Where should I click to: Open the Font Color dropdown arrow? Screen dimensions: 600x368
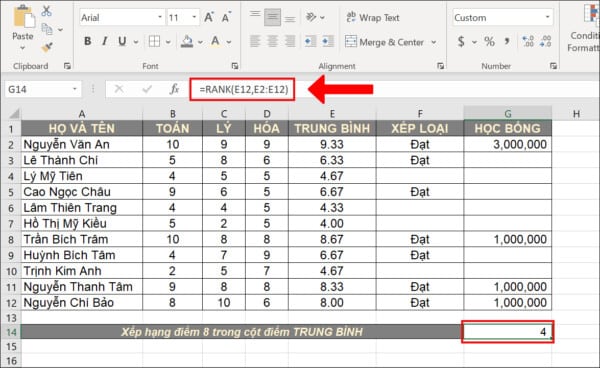[x=229, y=42]
